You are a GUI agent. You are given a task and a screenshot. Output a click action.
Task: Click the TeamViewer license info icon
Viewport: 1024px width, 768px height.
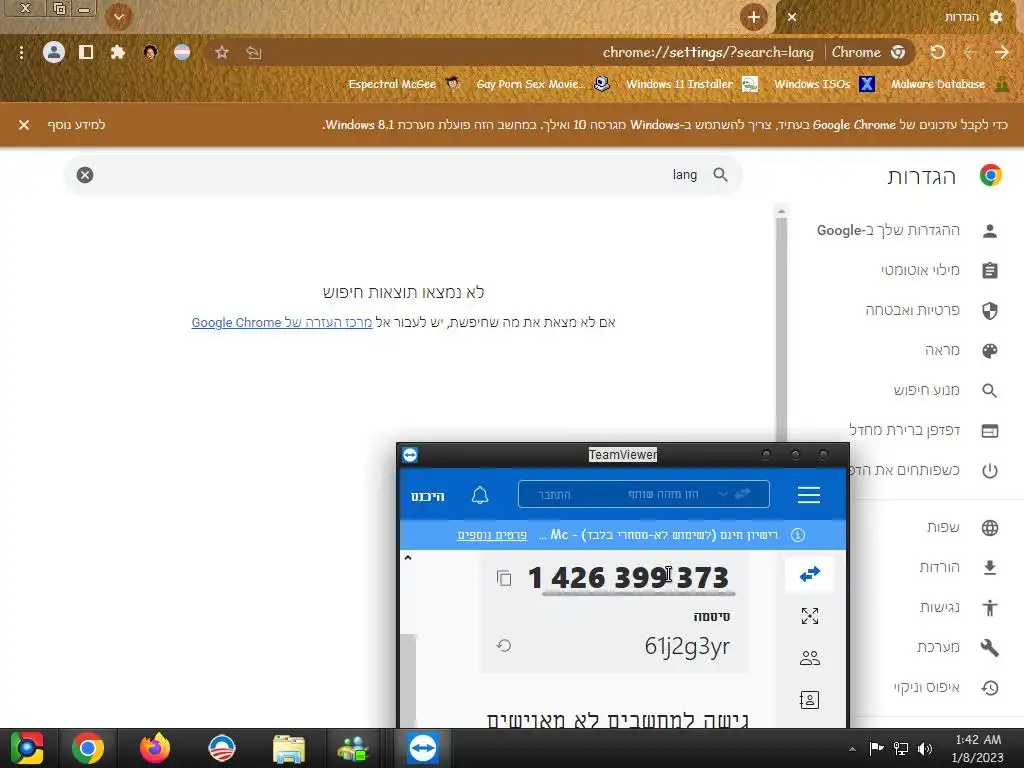coord(797,535)
